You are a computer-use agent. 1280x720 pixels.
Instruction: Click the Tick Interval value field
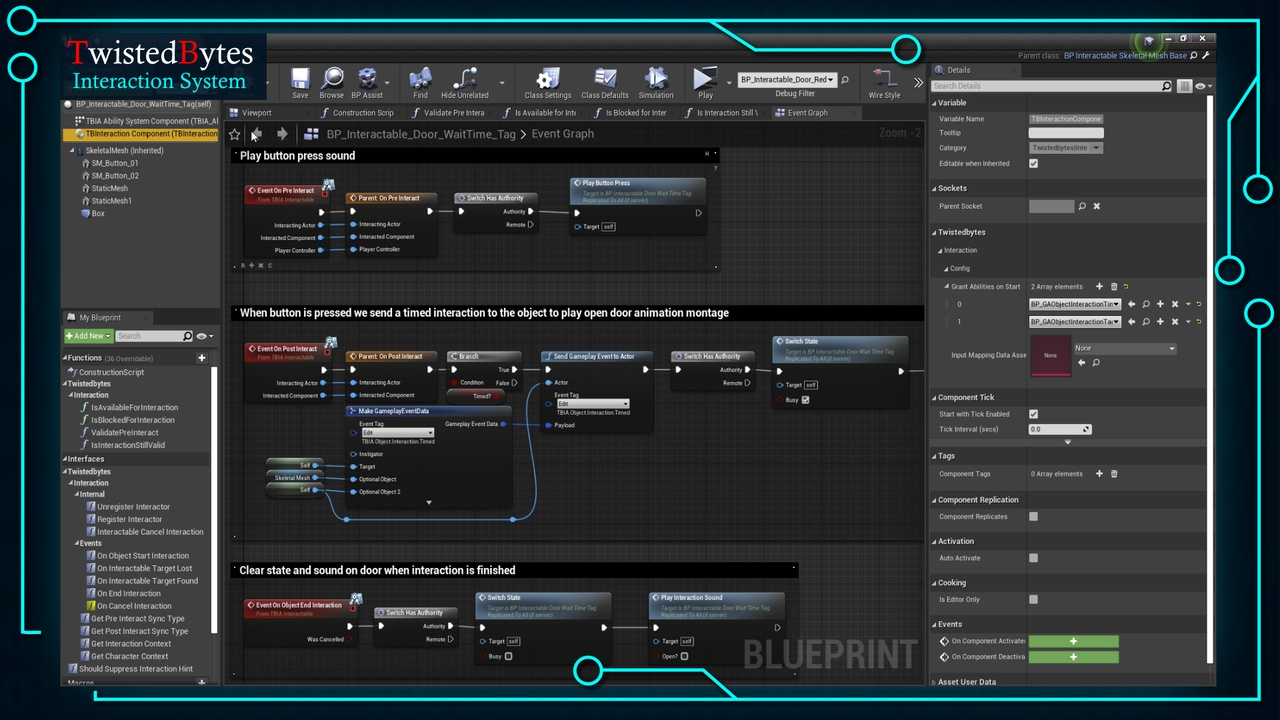pos(1059,429)
